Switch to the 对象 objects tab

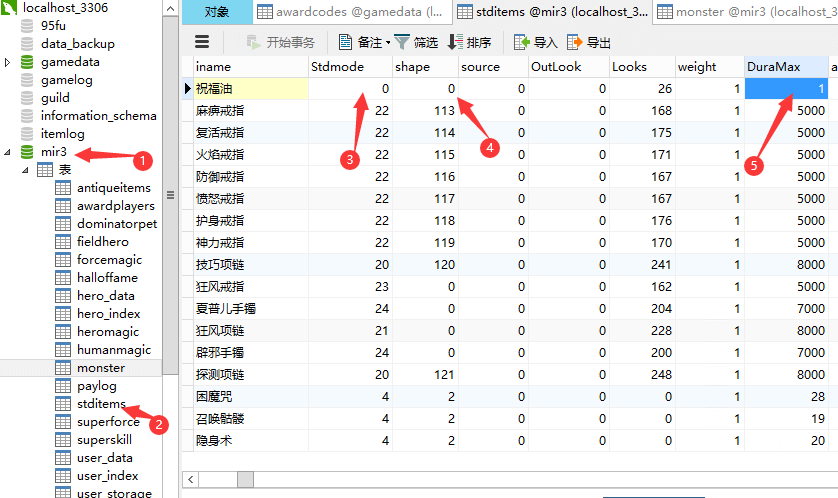coord(215,12)
